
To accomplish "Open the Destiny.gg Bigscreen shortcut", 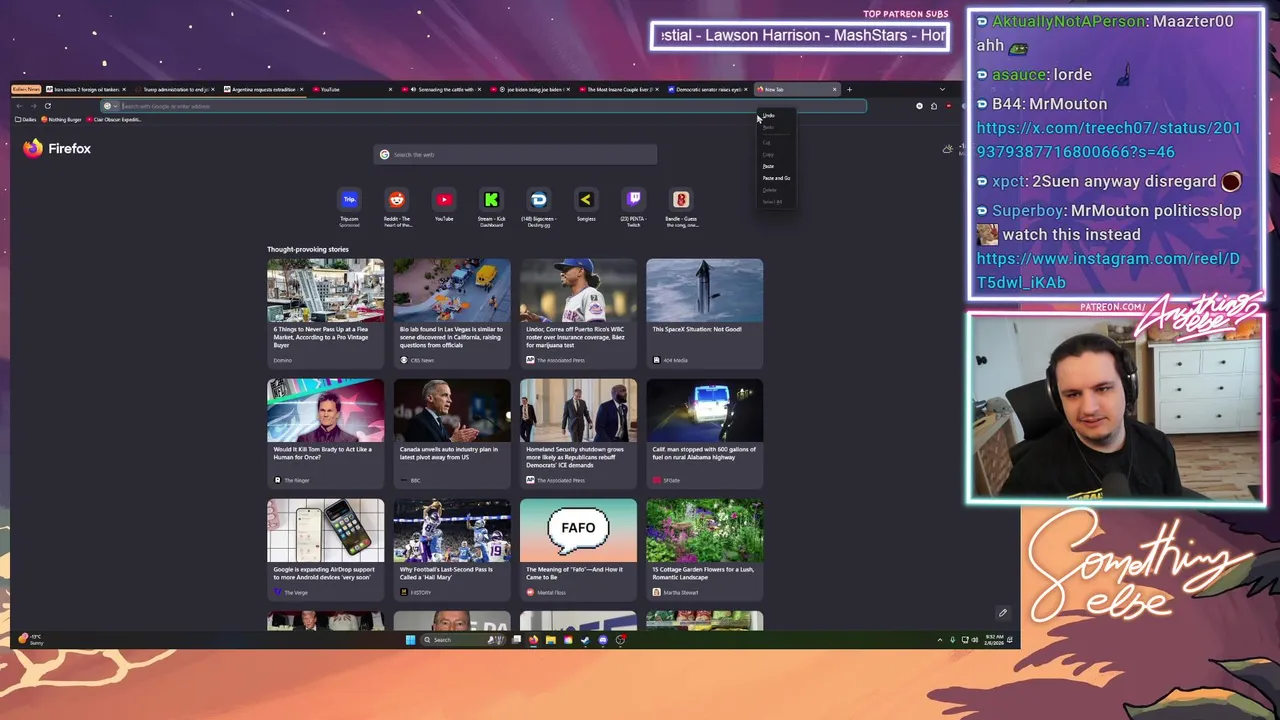I will 539,206.
